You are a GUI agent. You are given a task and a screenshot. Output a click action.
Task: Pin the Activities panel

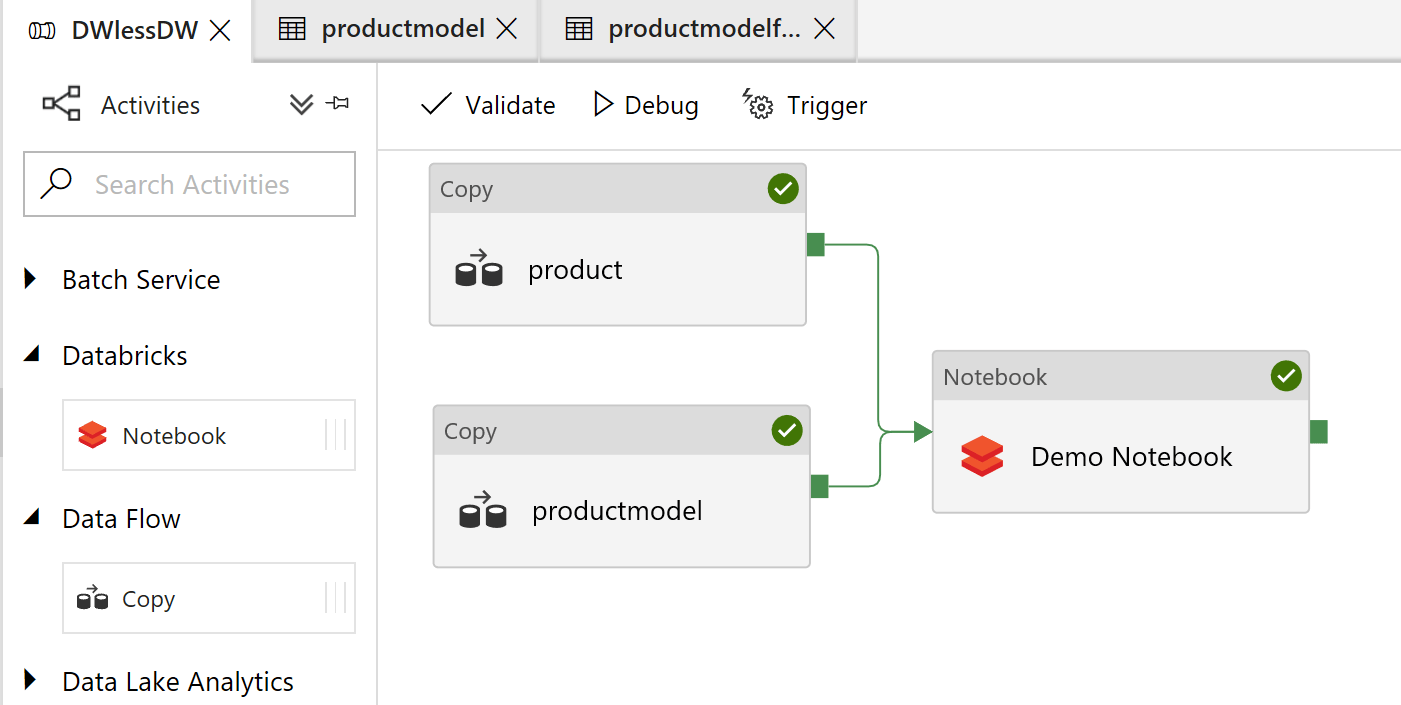click(338, 103)
